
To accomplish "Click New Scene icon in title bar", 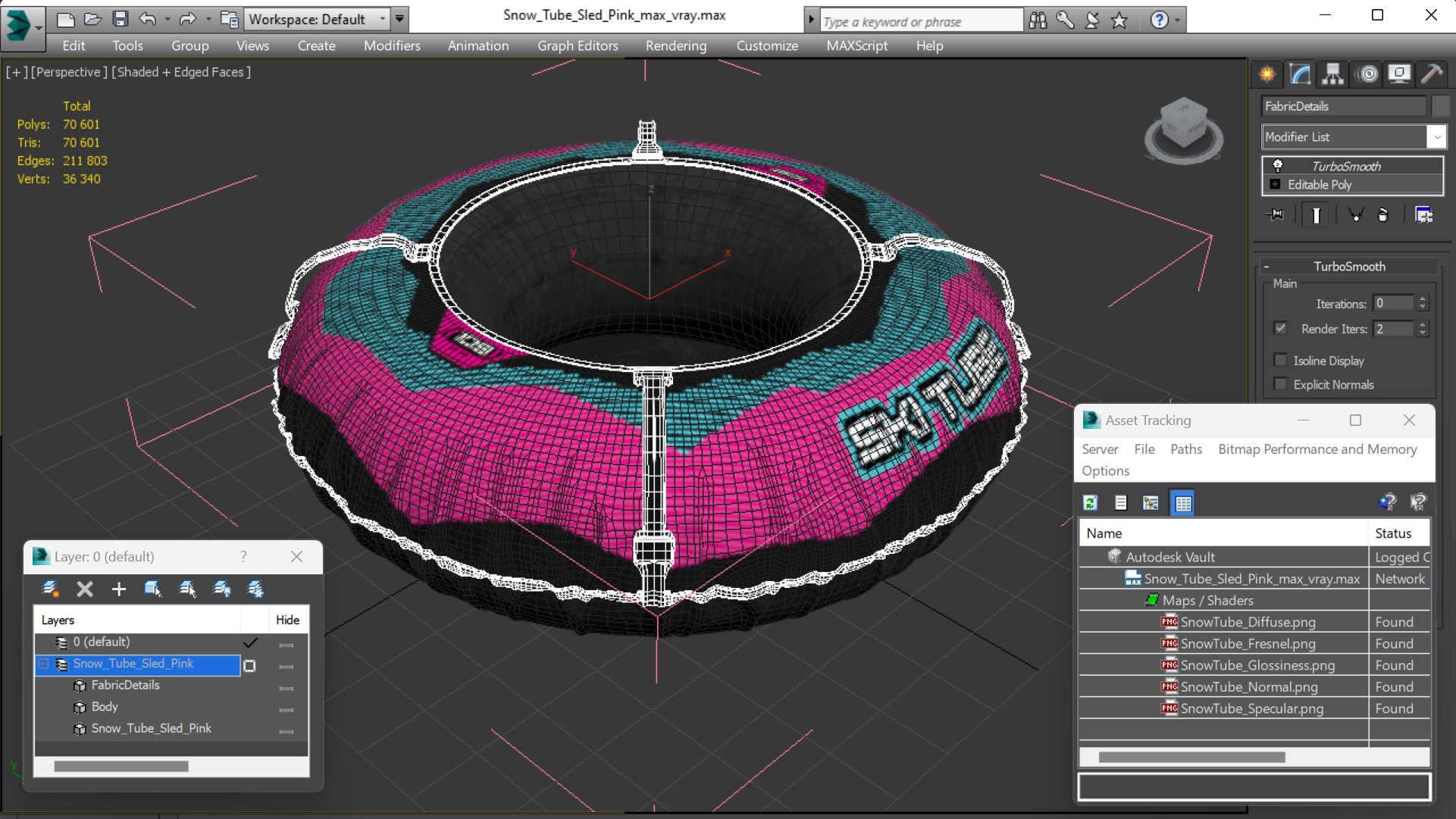I will coord(66,19).
